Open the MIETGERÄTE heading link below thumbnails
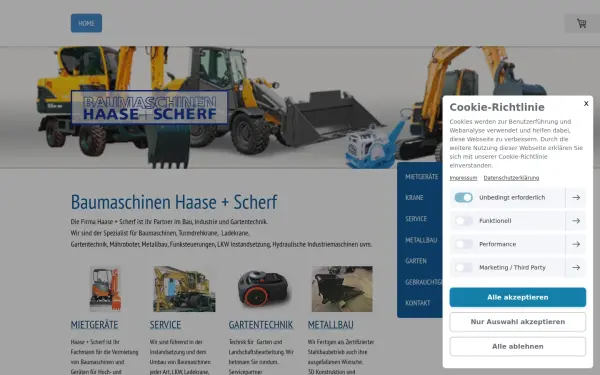Screen dimensions: 600x375 point(95,325)
